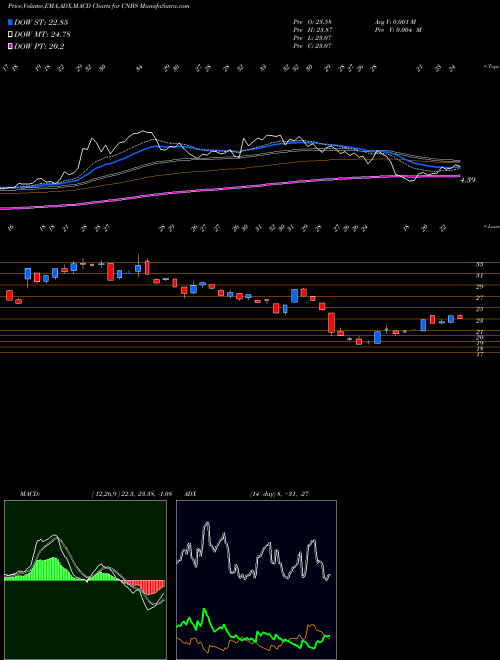Click the Pre O: 23.58 value

[x=313, y=22]
